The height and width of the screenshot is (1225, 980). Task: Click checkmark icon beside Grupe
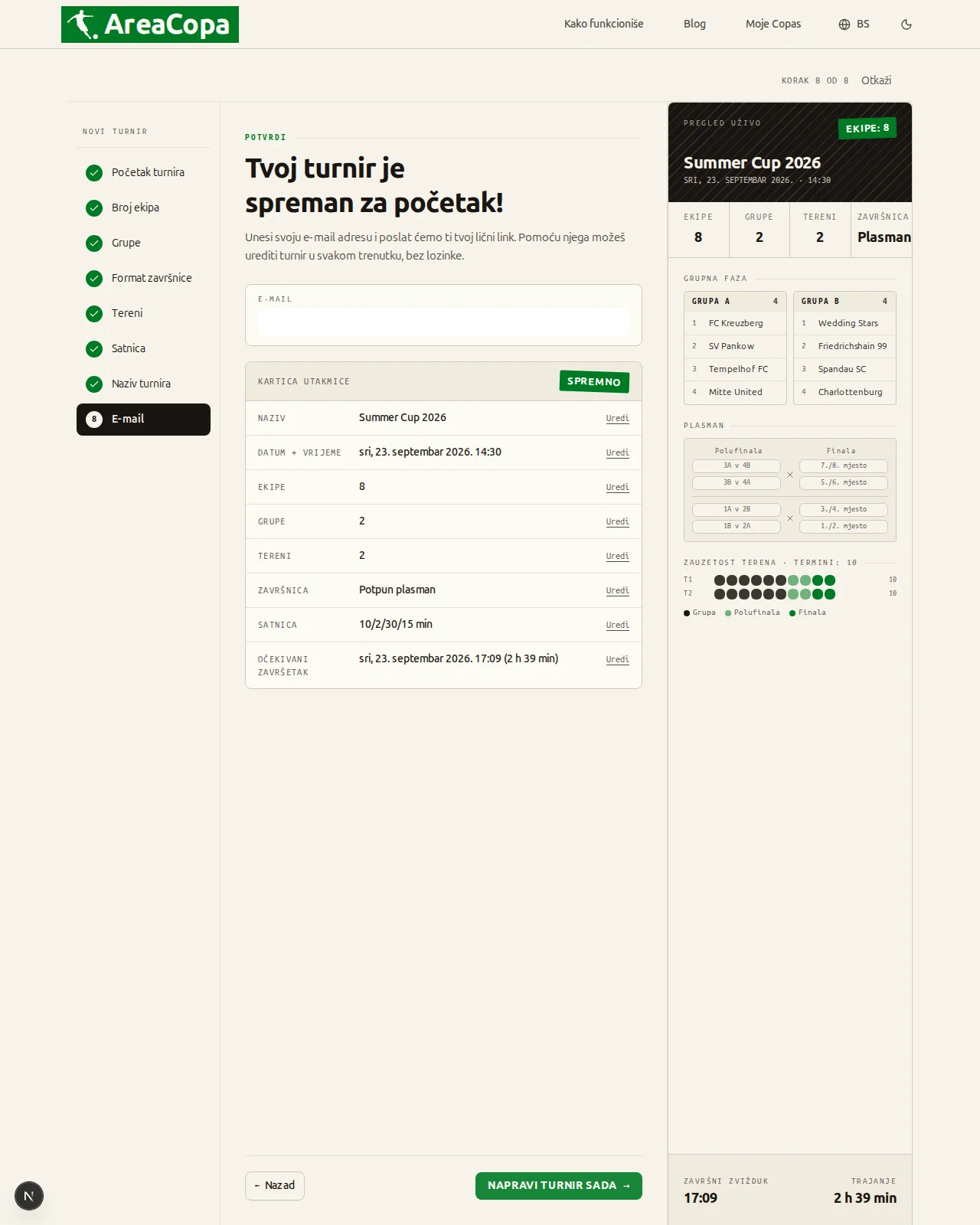tap(94, 243)
